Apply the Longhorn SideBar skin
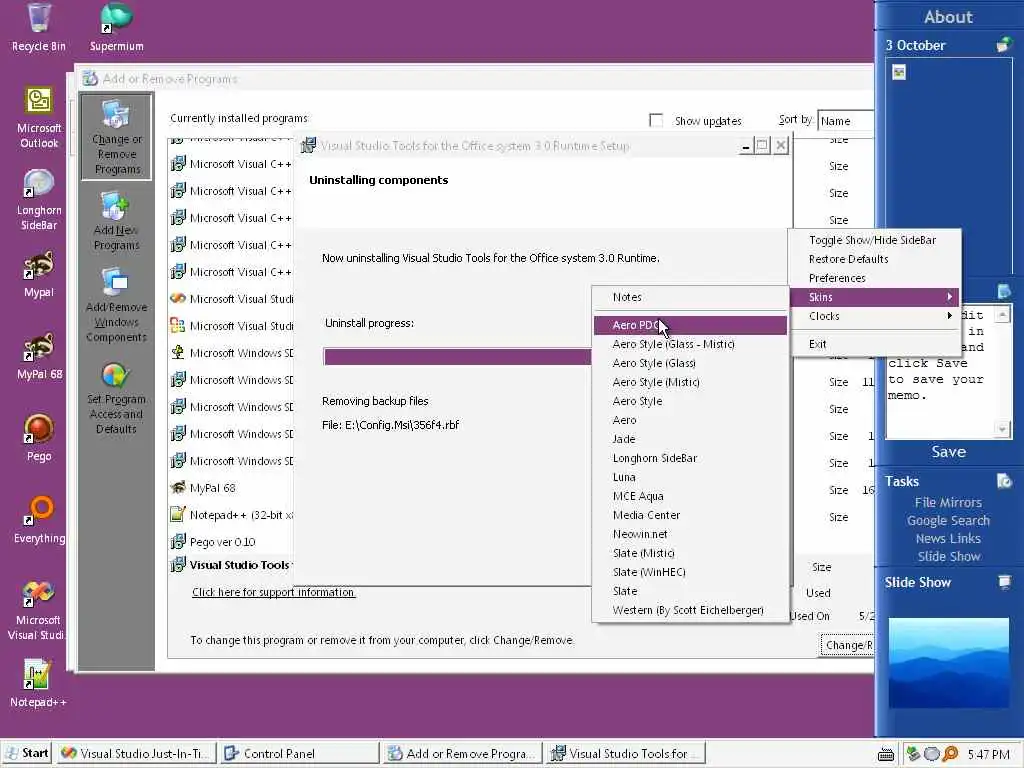The height and width of the screenshot is (768, 1024). pos(690,458)
